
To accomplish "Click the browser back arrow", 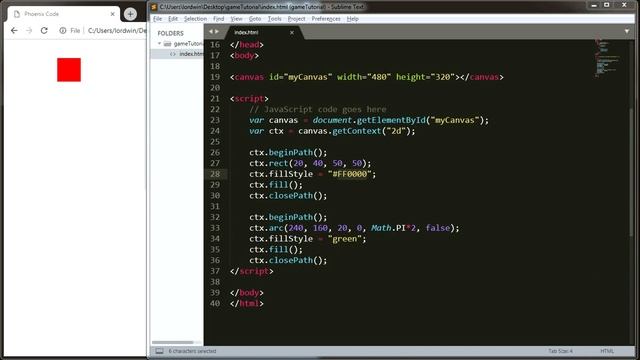I will [14, 31].
